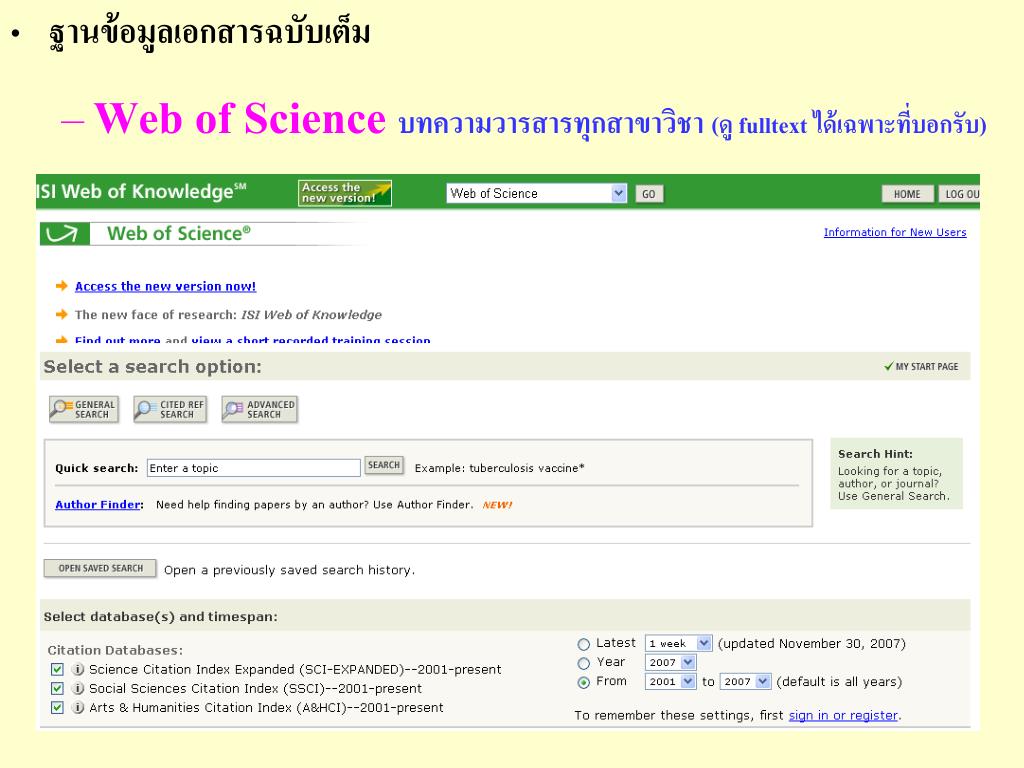Viewport: 1024px width, 768px height.
Task: Open the Author Finder link
Action: pyautogui.click(x=98, y=504)
